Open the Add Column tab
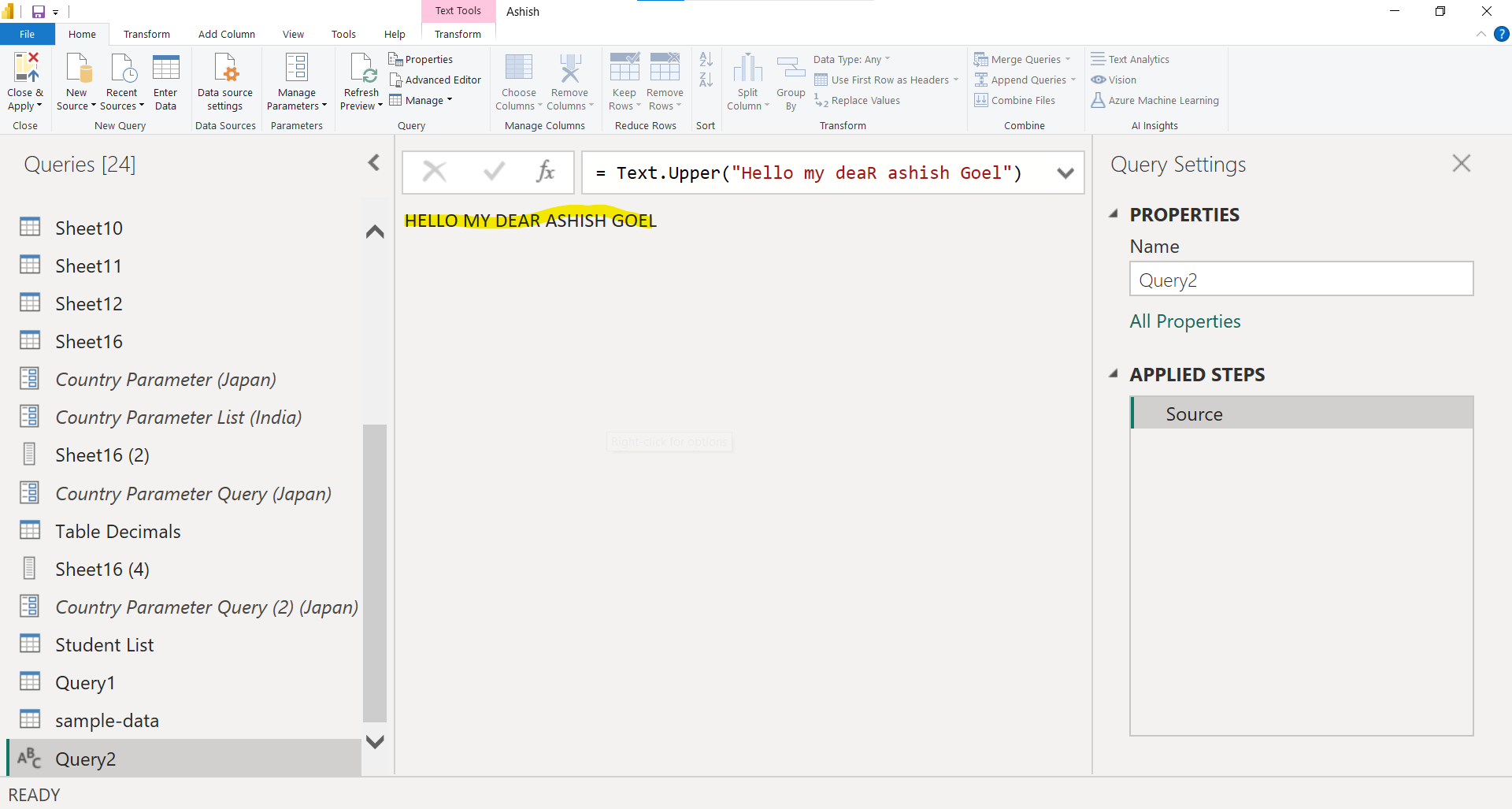This screenshot has height=809, width=1512. point(226,34)
